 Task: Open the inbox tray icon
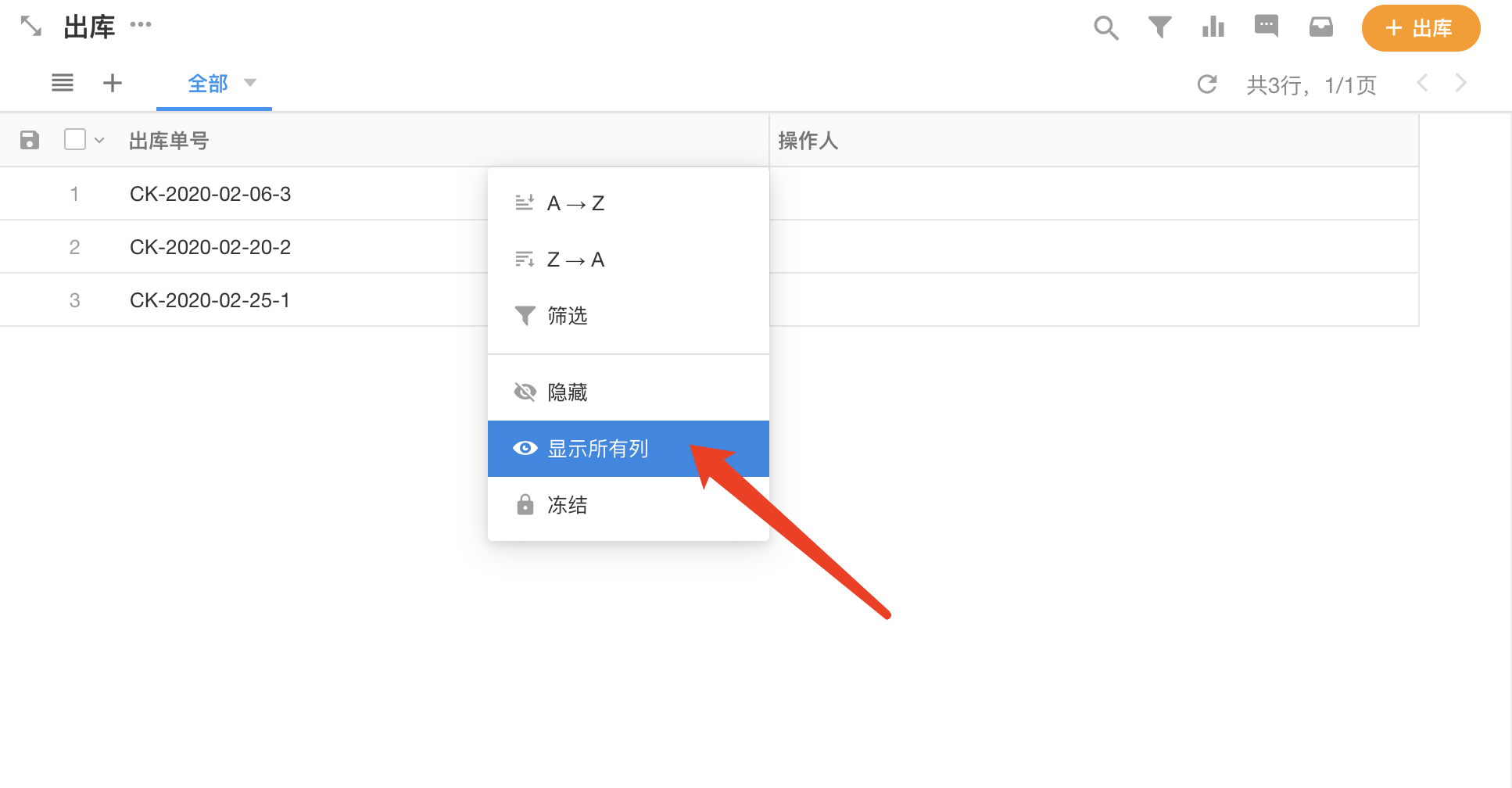1321,27
